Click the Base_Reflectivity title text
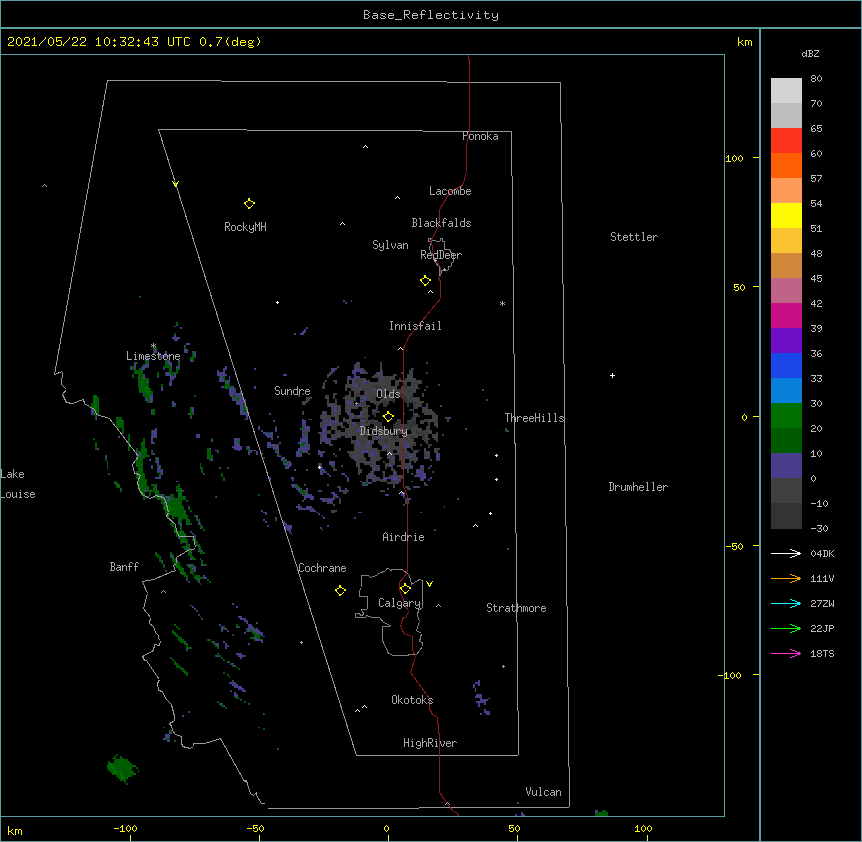The height and width of the screenshot is (842, 862). (431, 15)
